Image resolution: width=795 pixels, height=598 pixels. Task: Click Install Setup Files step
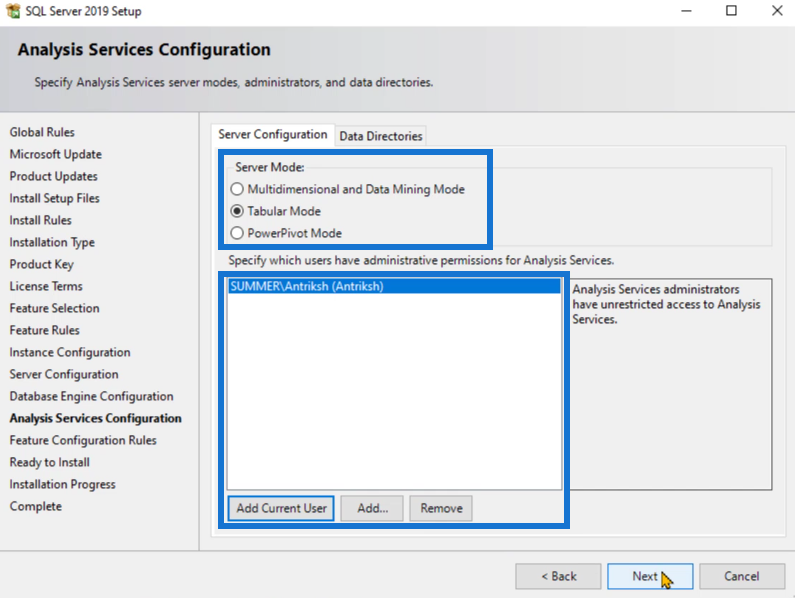tap(55, 198)
